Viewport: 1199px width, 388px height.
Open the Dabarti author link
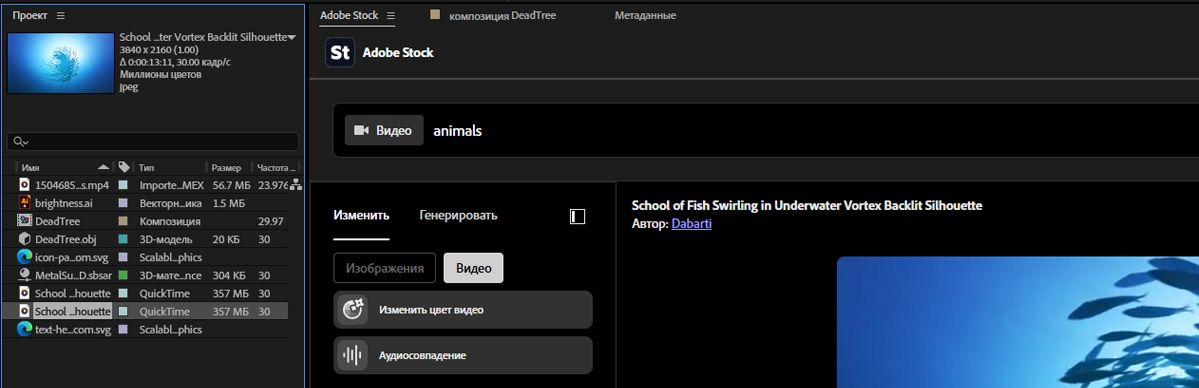tap(691, 224)
